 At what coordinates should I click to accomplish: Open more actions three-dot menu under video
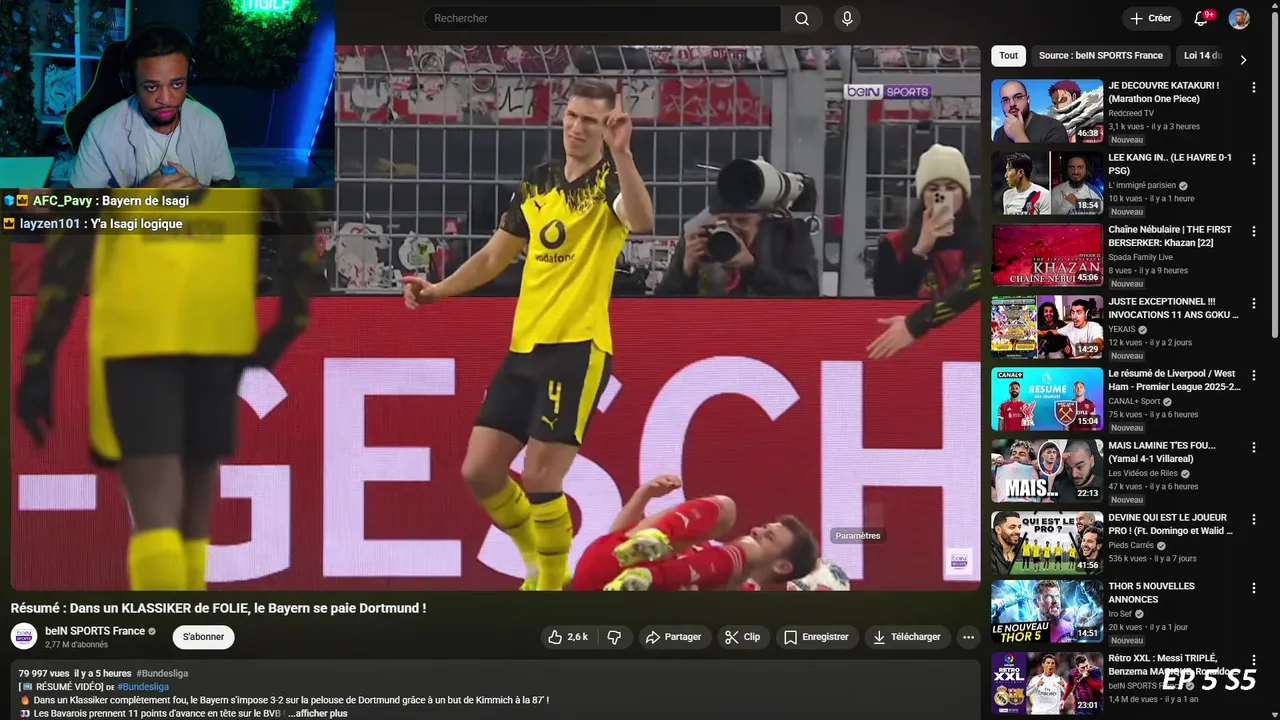click(967, 637)
